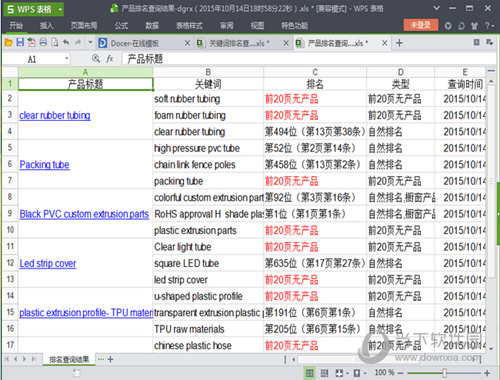Image resolution: width=500 pixels, height=380 pixels.
Task: Click the full screen view icon in status bar
Action: pos(339,373)
